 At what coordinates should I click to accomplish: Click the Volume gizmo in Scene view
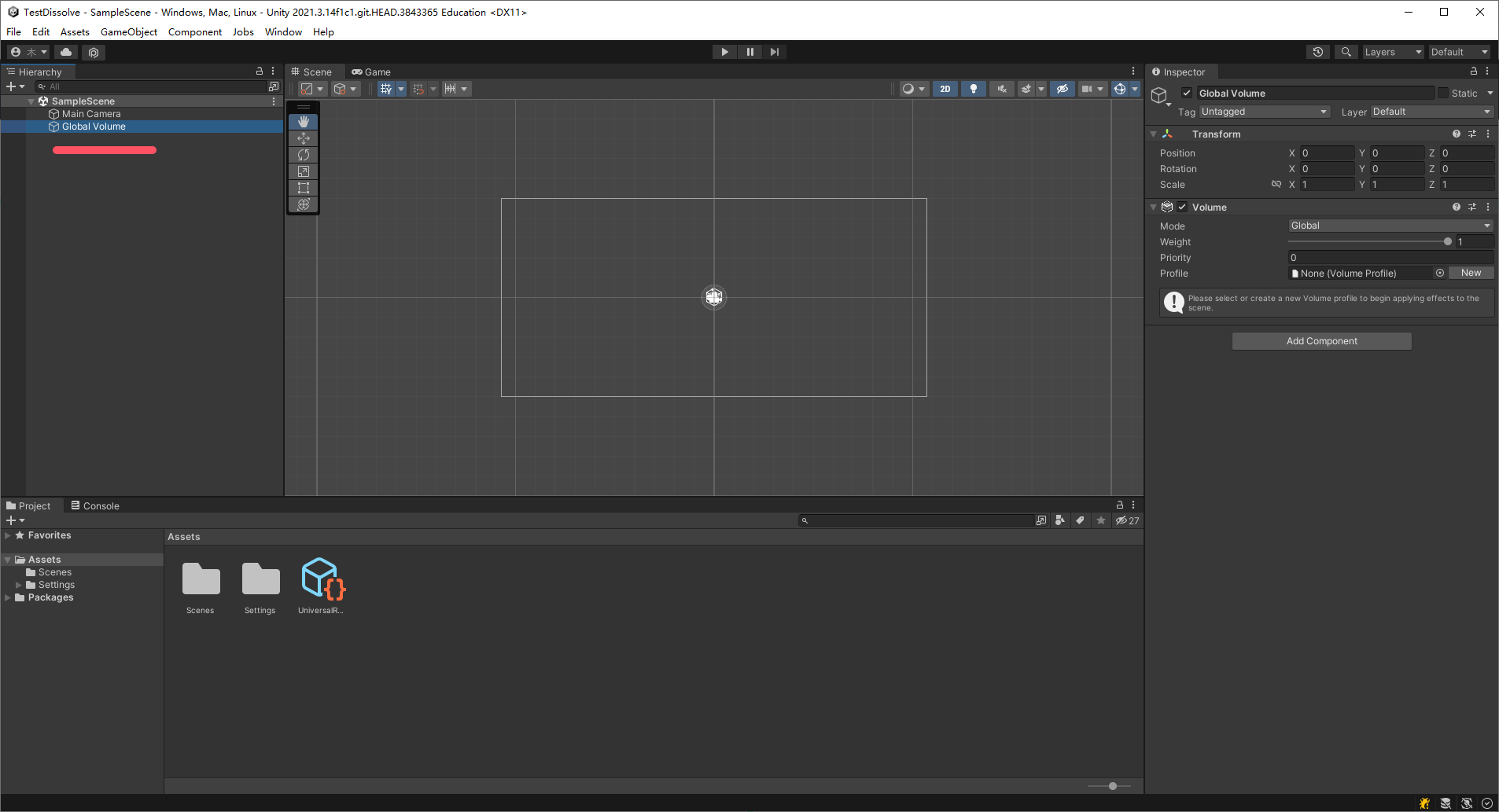(x=714, y=297)
